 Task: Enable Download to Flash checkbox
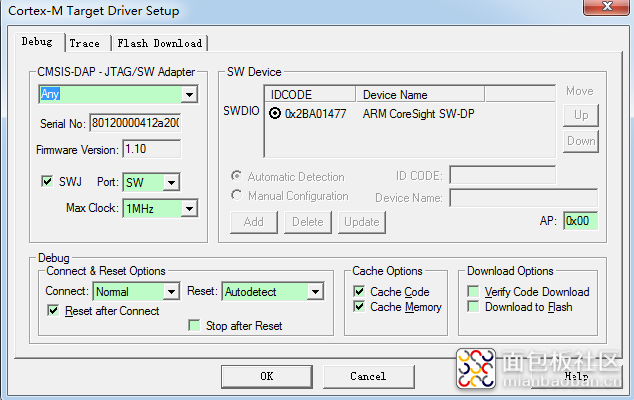point(473,307)
